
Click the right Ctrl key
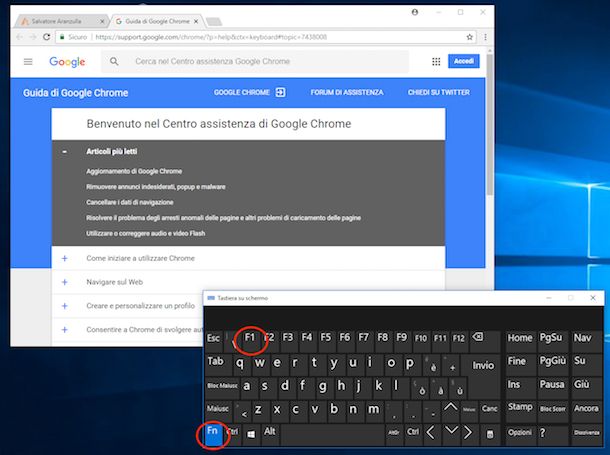[x=413, y=434]
